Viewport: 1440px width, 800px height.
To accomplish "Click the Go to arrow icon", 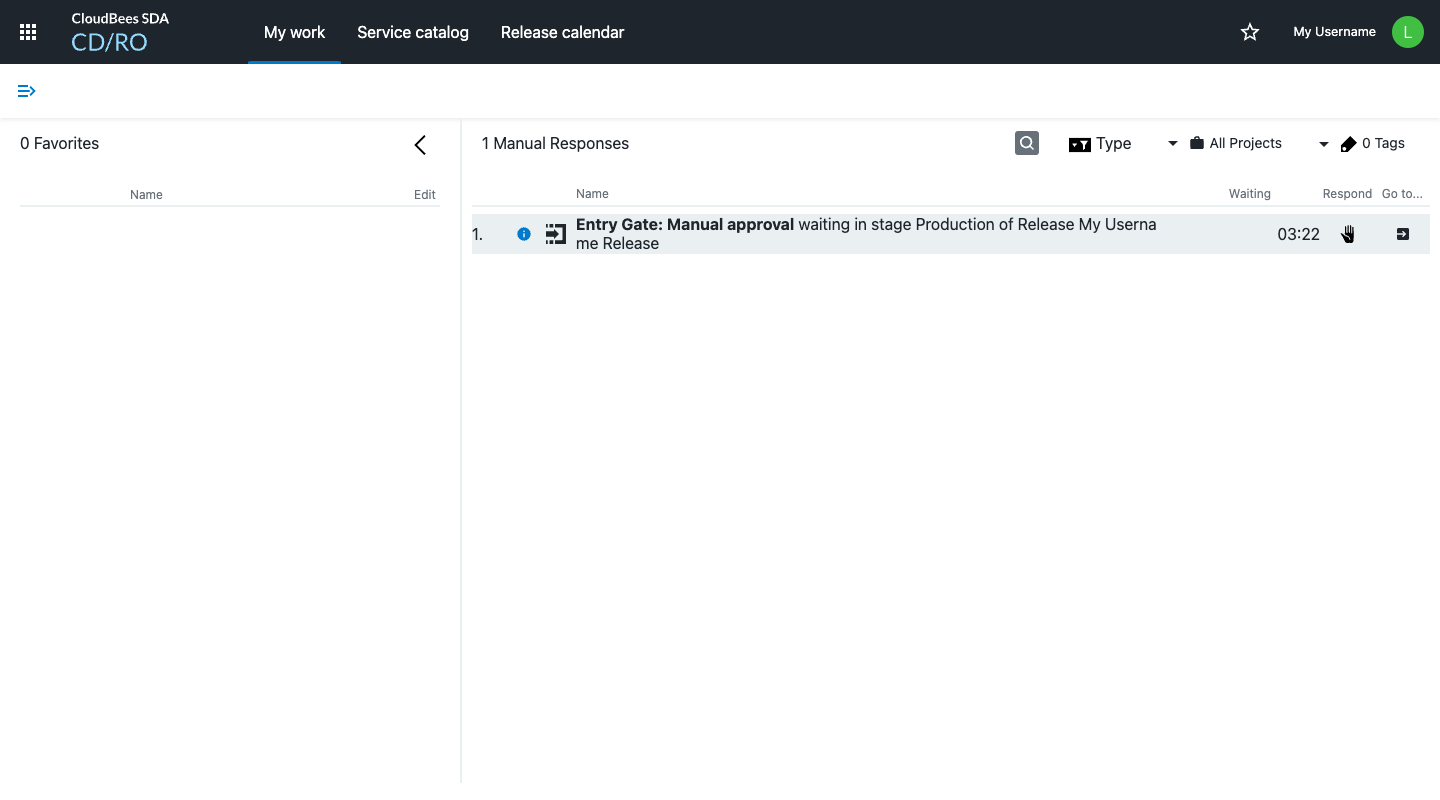I will click(1402, 234).
